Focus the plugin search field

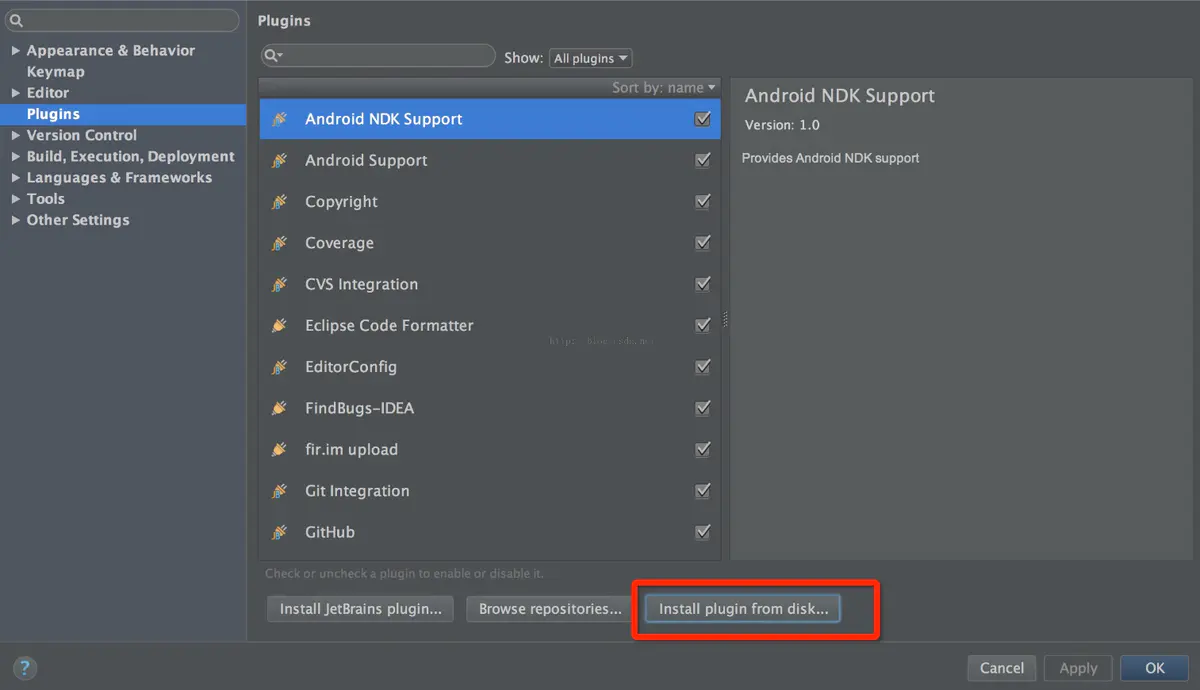point(378,56)
